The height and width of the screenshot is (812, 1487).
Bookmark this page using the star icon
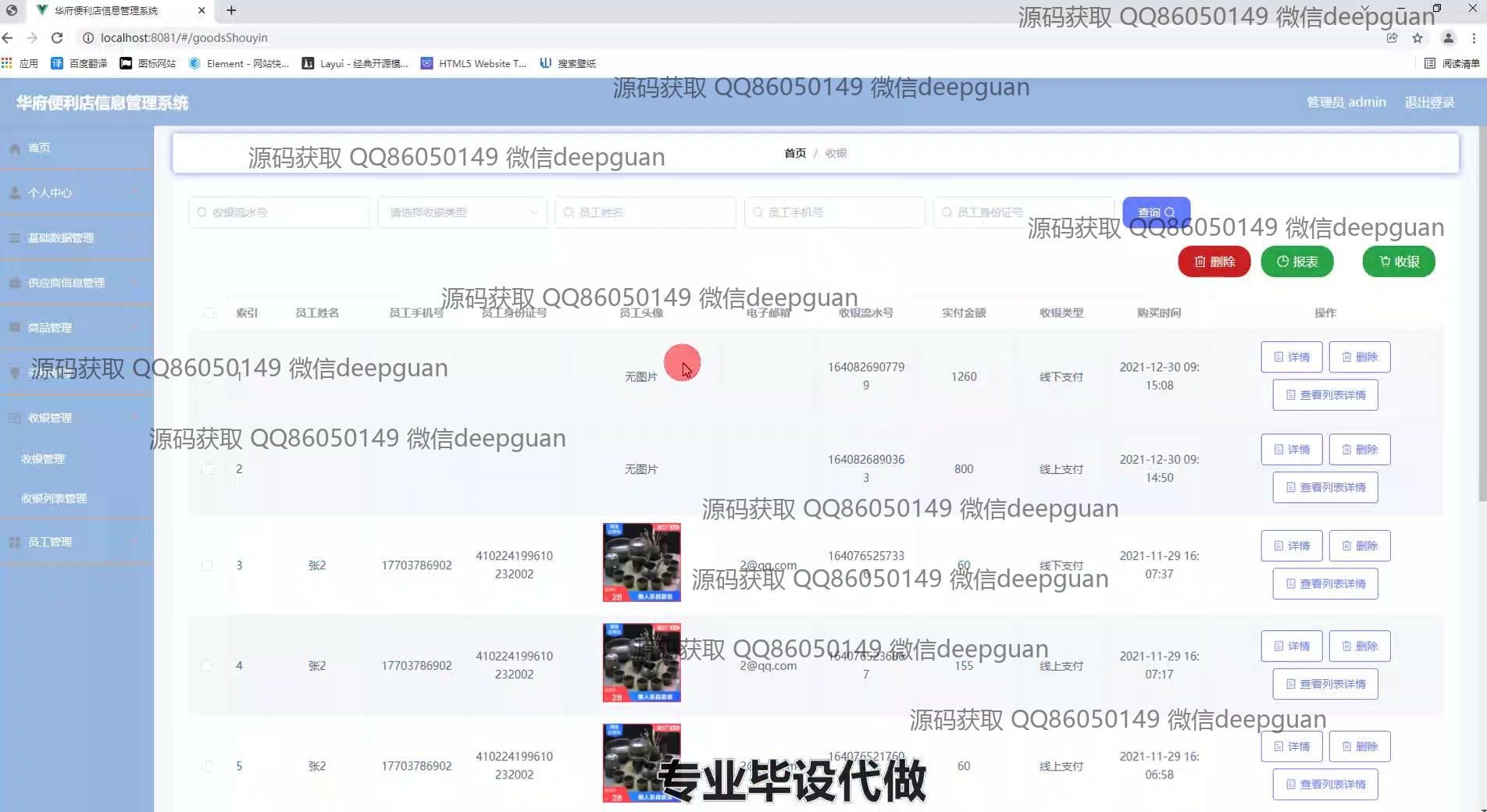click(1417, 37)
